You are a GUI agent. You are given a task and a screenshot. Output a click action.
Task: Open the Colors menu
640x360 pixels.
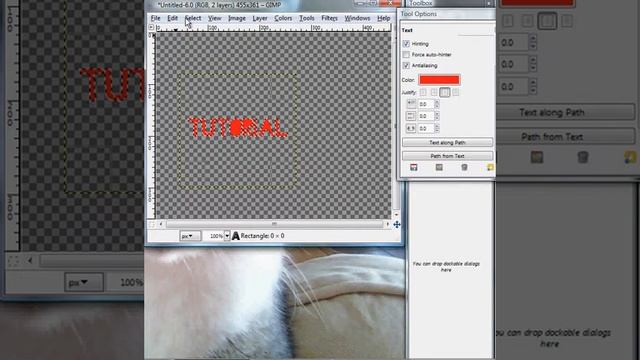(x=283, y=18)
